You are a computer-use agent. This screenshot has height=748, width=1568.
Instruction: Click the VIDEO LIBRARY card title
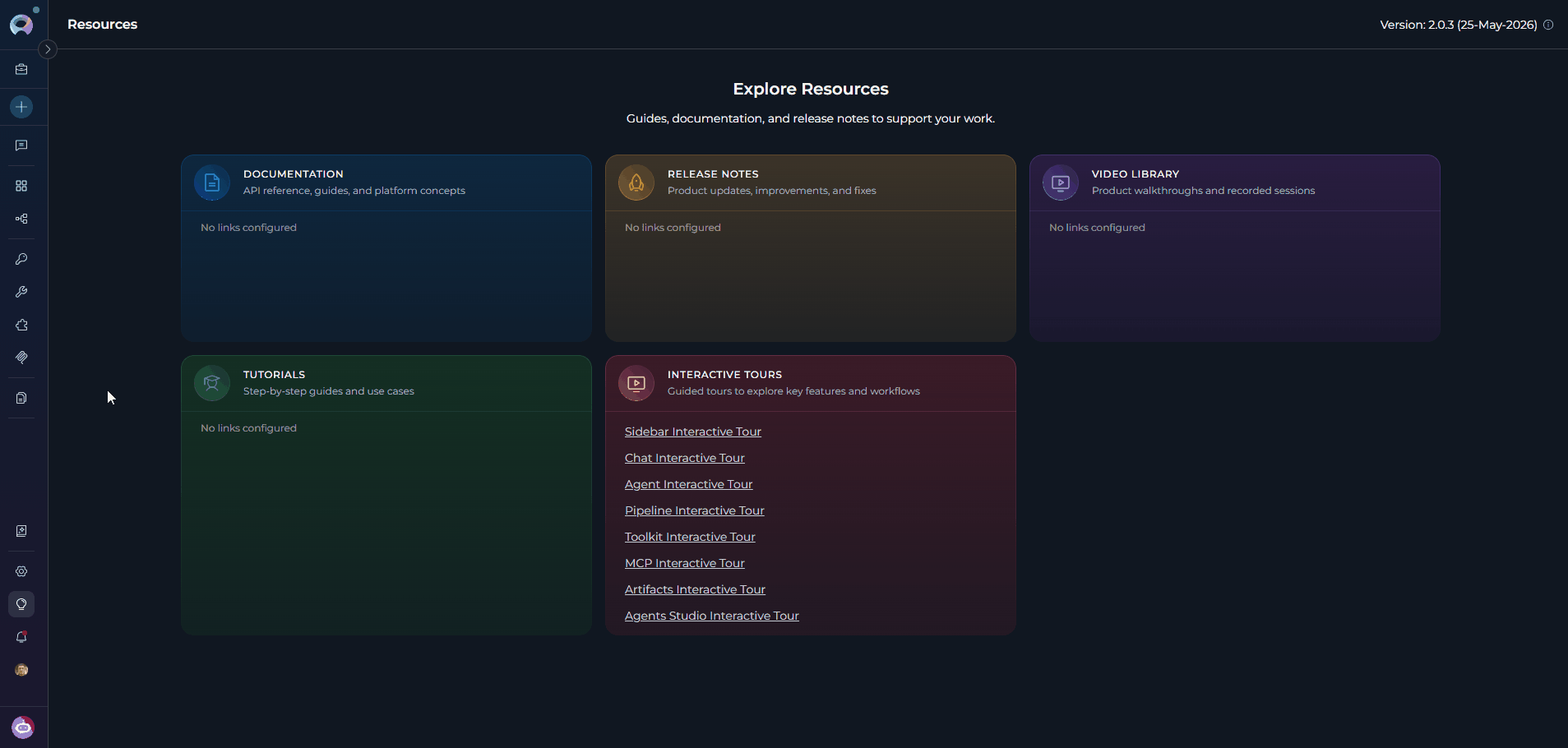[x=1136, y=174]
